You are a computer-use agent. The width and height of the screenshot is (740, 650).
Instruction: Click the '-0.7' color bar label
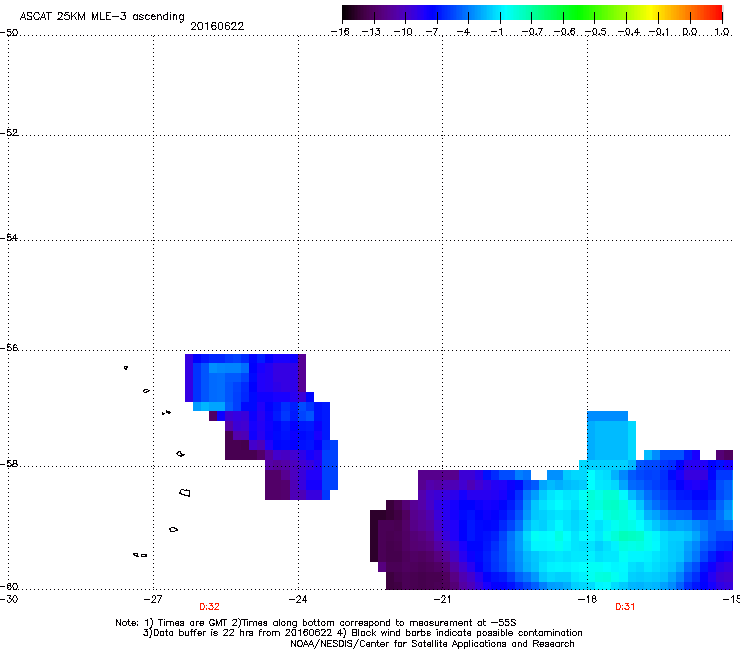tap(532, 32)
